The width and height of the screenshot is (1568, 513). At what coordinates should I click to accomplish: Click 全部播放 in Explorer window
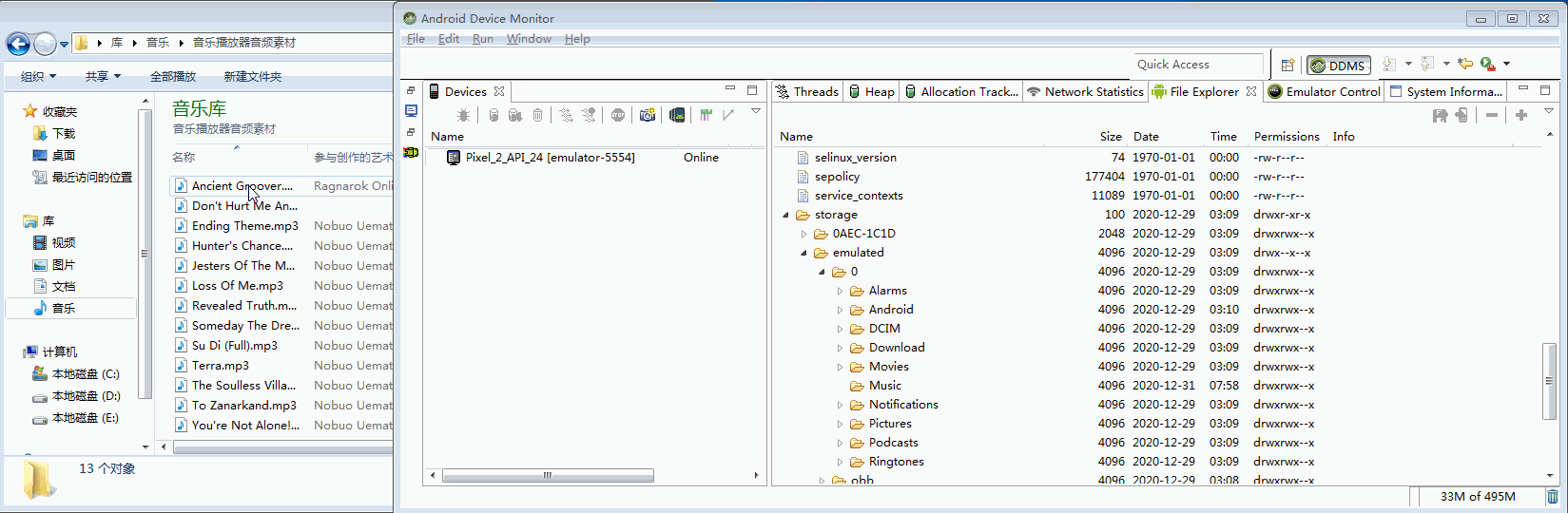coord(173,76)
